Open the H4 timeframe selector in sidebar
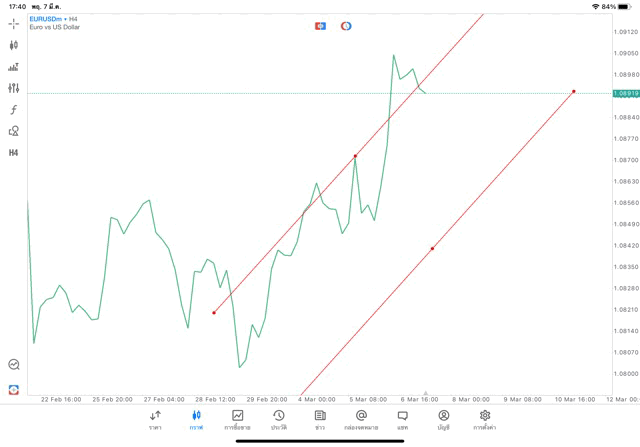 pyautogui.click(x=13, y=153)
